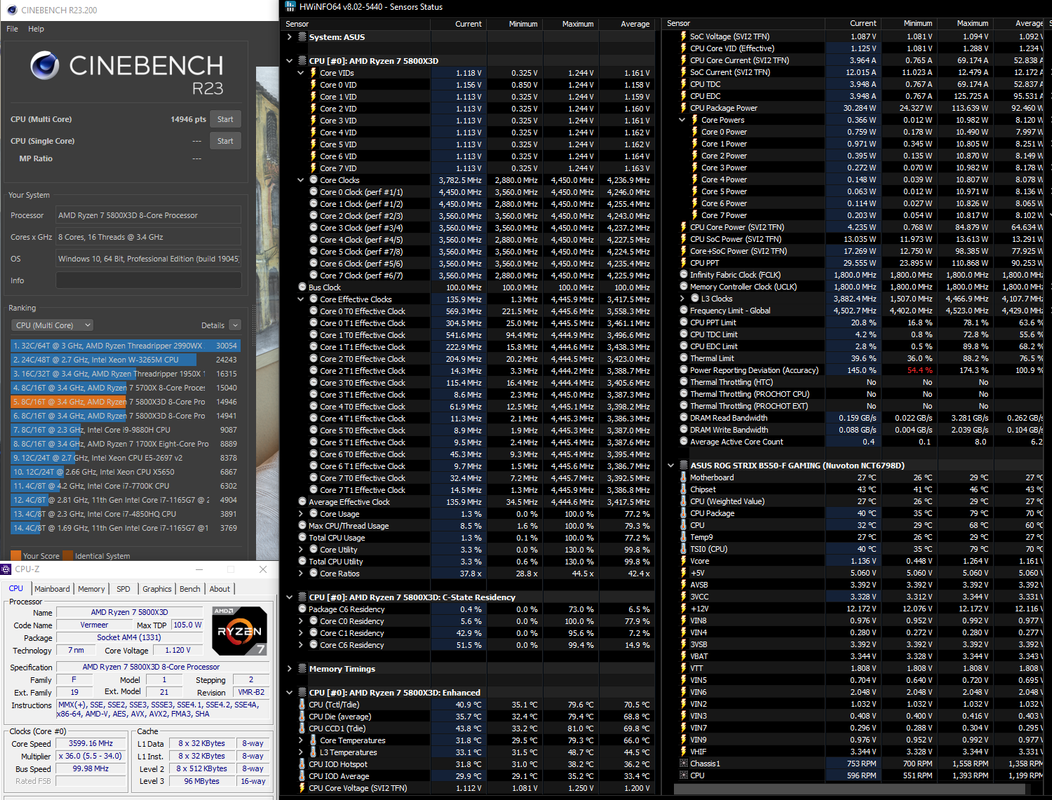Select the Core Ratios sensor row
This screenshot has width=1052, height=800.
tap(468, 574)
